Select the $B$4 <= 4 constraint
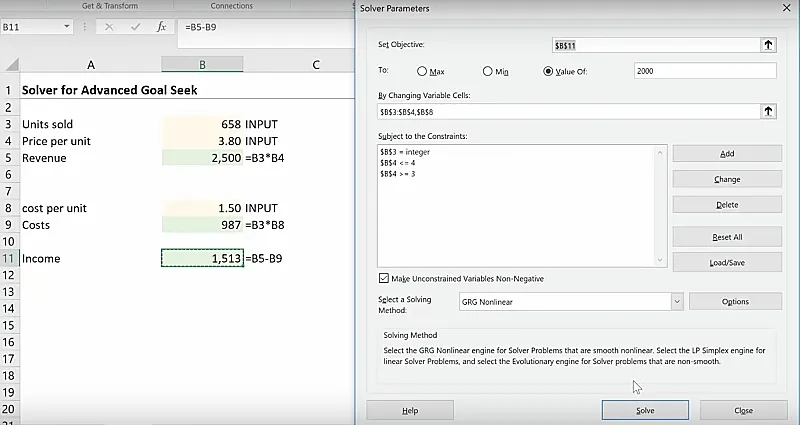Screen dimensions: 800x425 [x=397, y=162]
